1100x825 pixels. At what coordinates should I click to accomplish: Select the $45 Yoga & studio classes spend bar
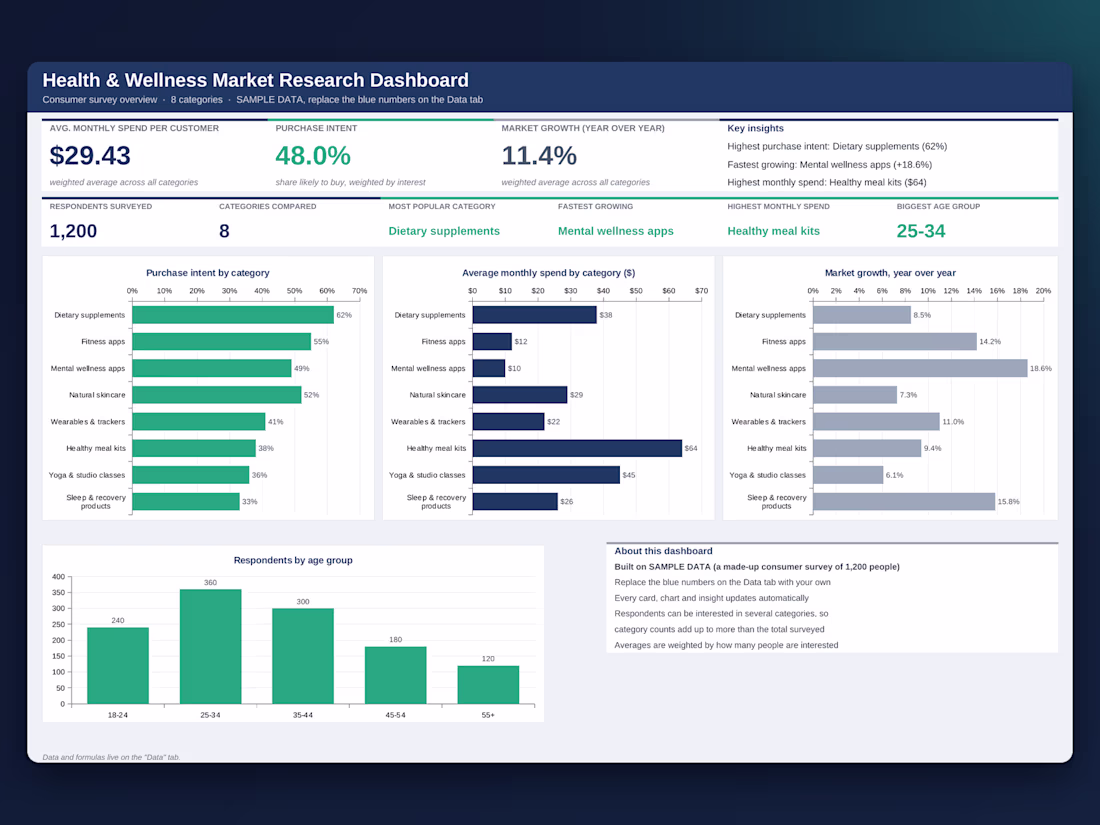(x=546, y=475)
